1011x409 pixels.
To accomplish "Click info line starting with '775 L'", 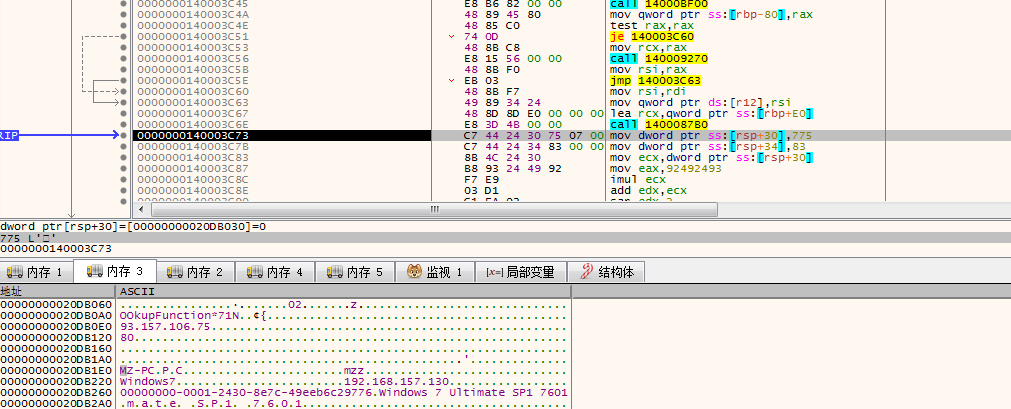I will pos(28,237).
